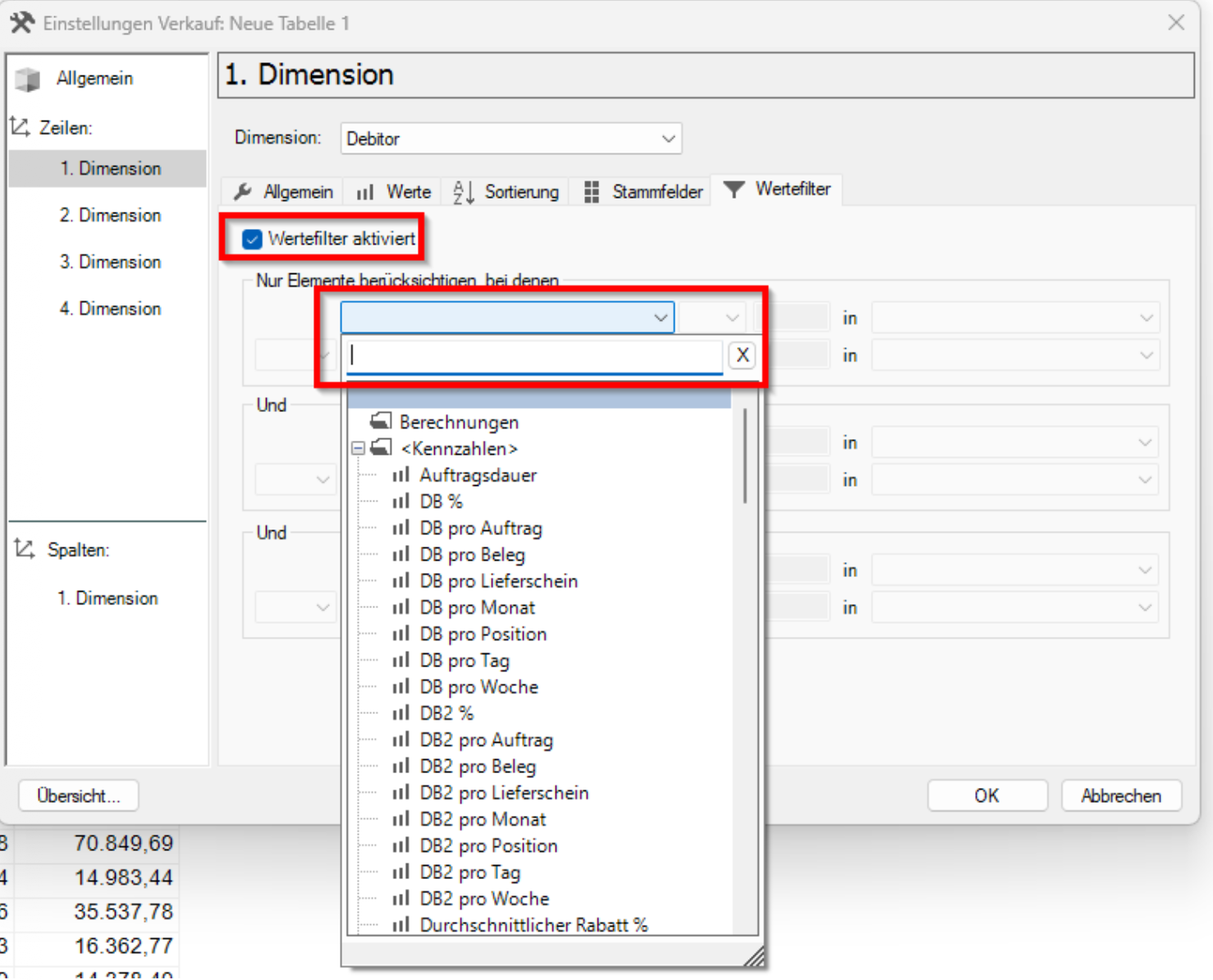Image resolution: width=1213 pixels, height=980 pixels.
Task: Open the Dimension dropdown showing Debitor
Action: [x=510, y=139]
